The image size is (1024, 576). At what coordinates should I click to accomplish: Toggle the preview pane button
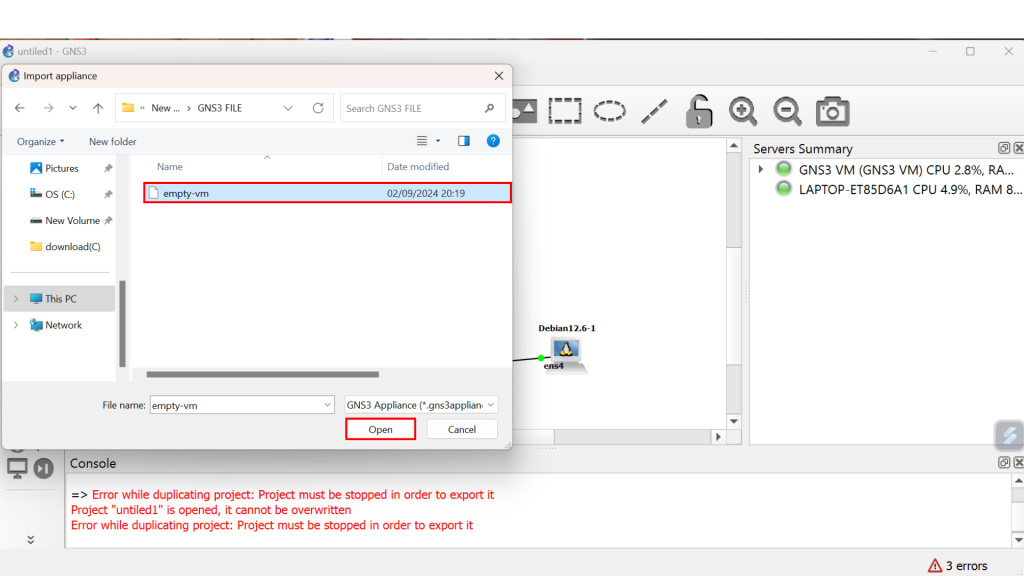(x=463, y=141)
